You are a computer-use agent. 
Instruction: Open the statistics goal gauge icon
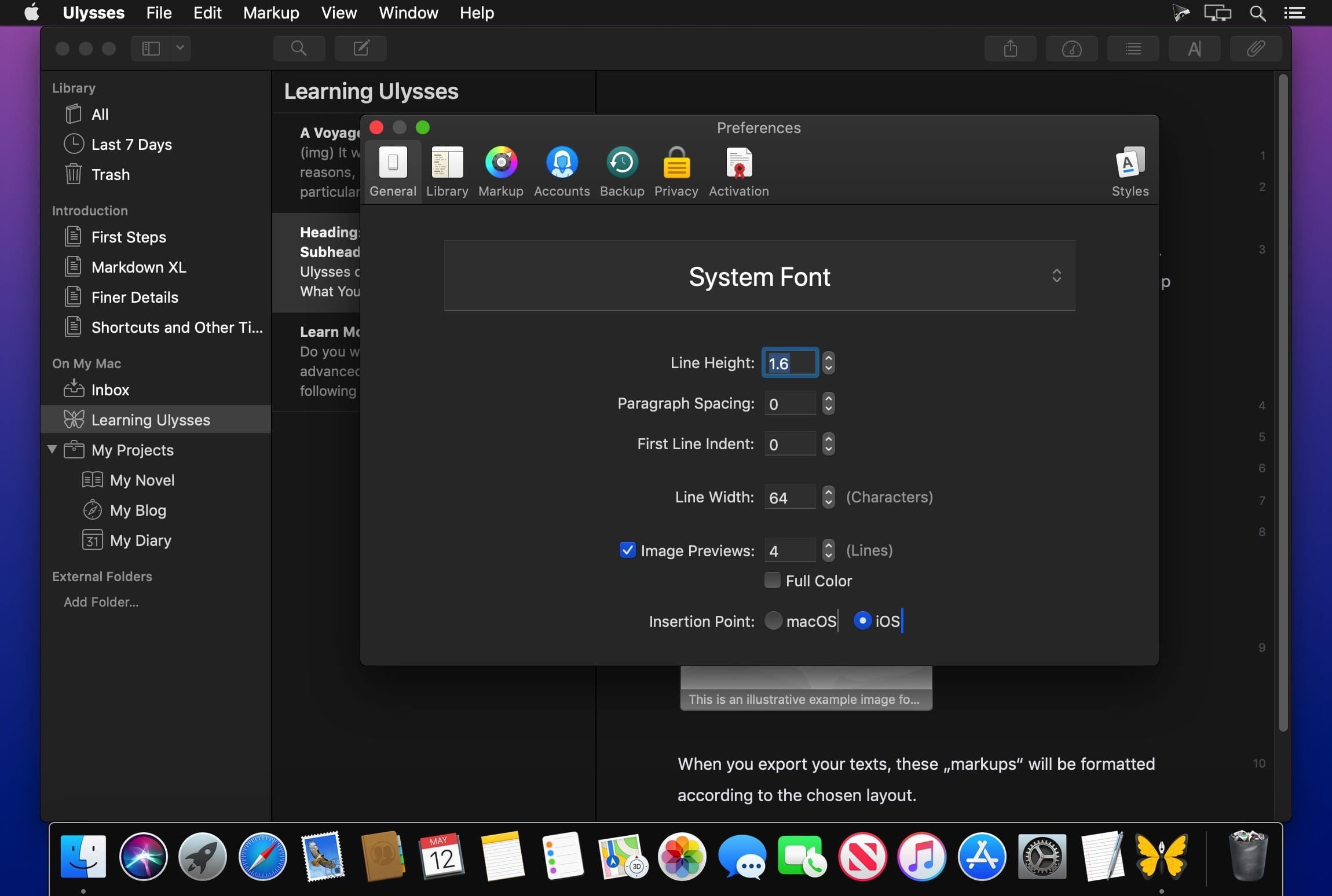click(x=1071, y=49)
